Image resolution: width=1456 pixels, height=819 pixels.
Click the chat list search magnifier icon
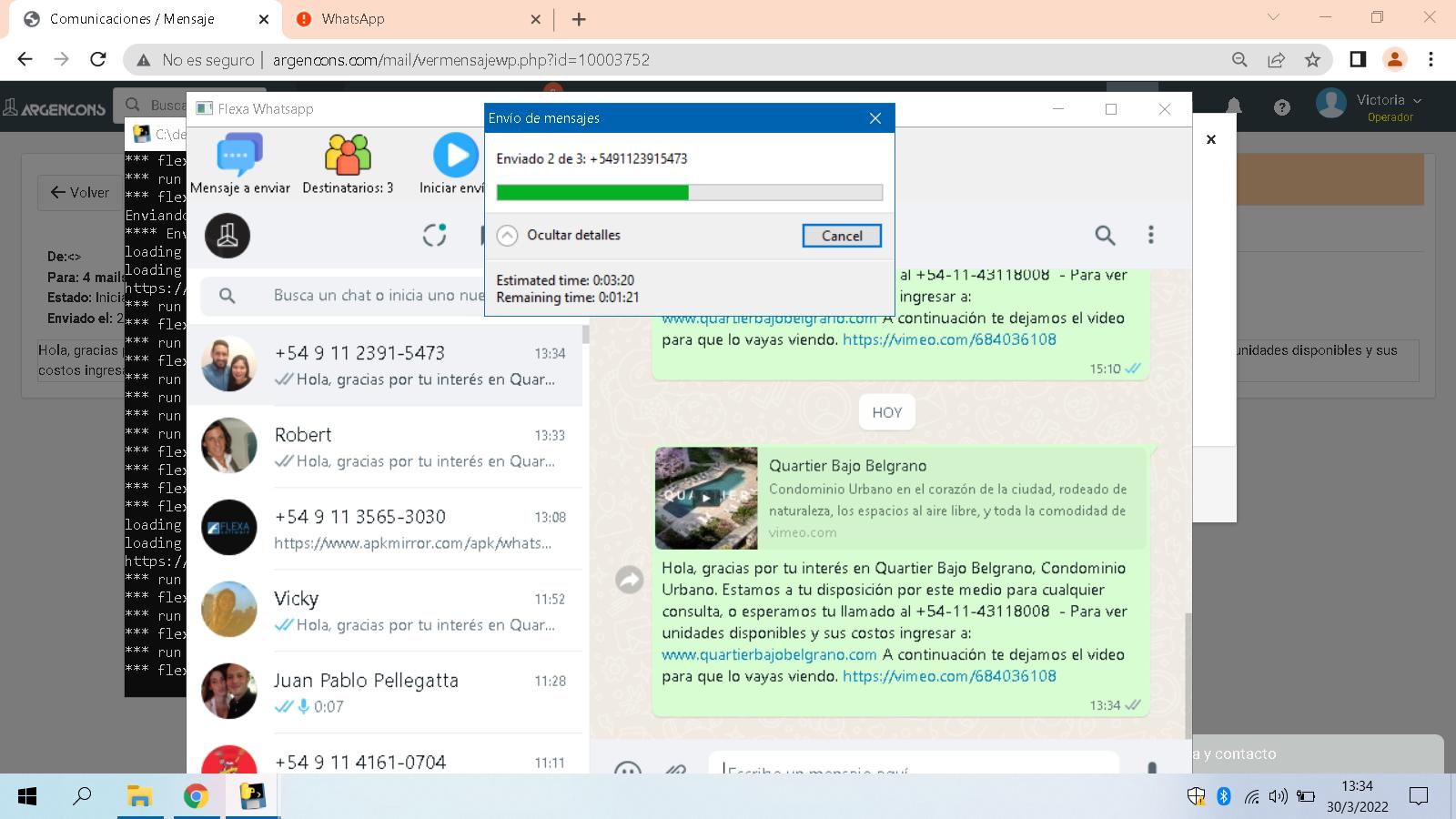tap(227, 295)
